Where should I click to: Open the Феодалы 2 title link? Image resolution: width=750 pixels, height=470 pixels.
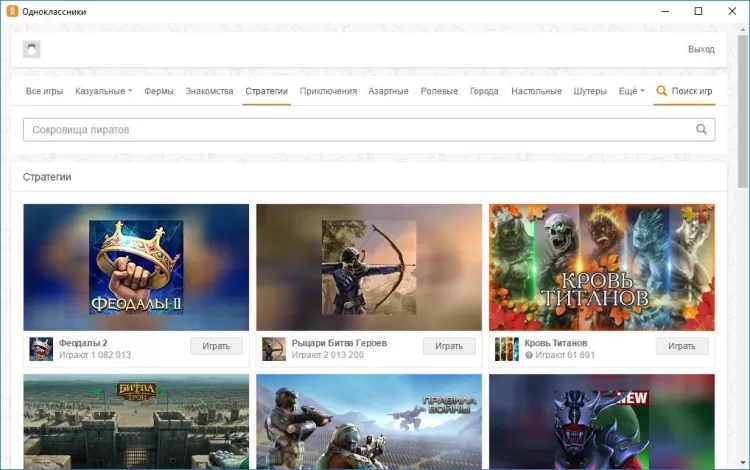[83, 343]
